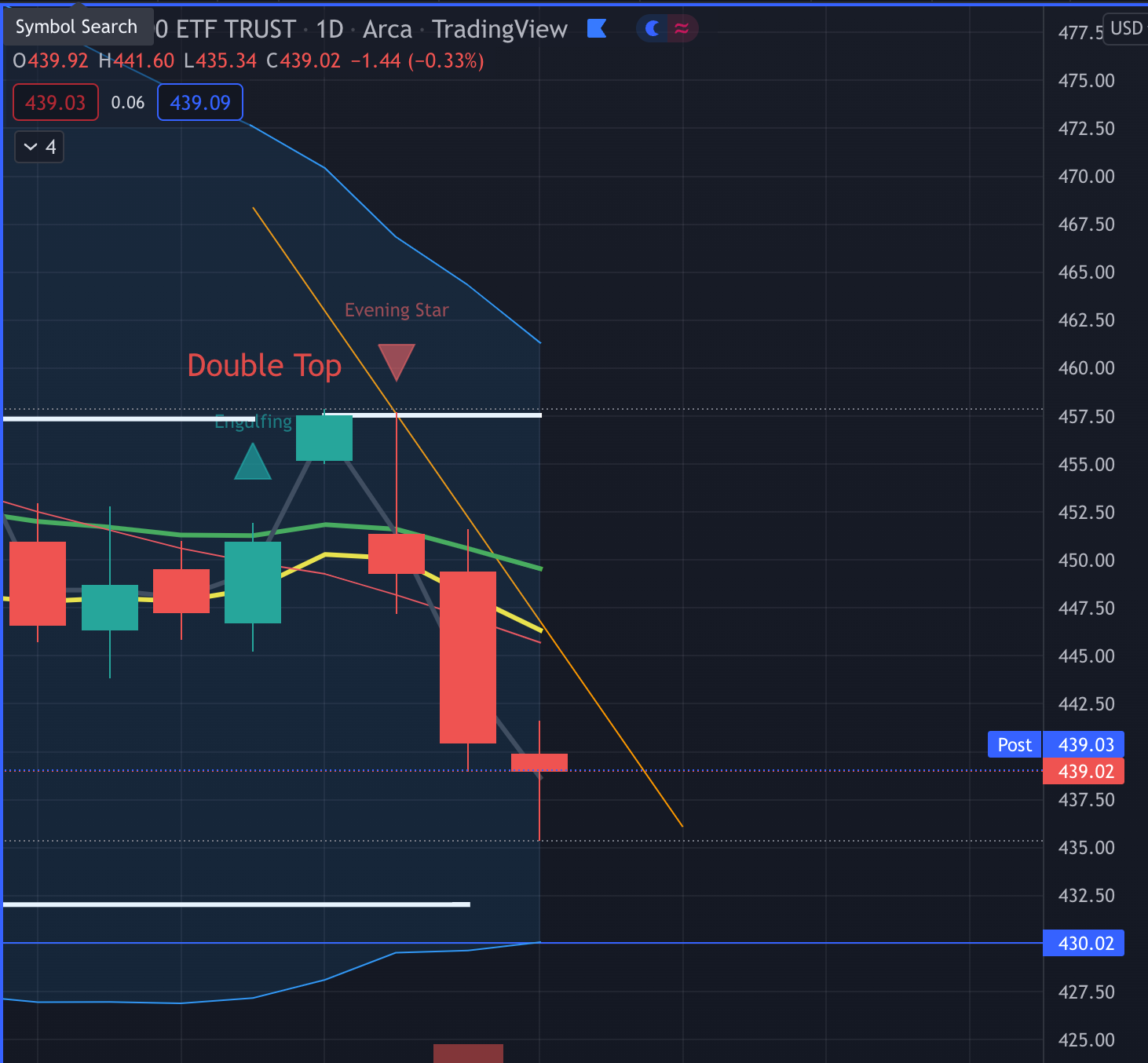Viewport: 1148px width, 1063px height.
Task: Click the red sell price 439.03 button
Action: click(56, 103)
